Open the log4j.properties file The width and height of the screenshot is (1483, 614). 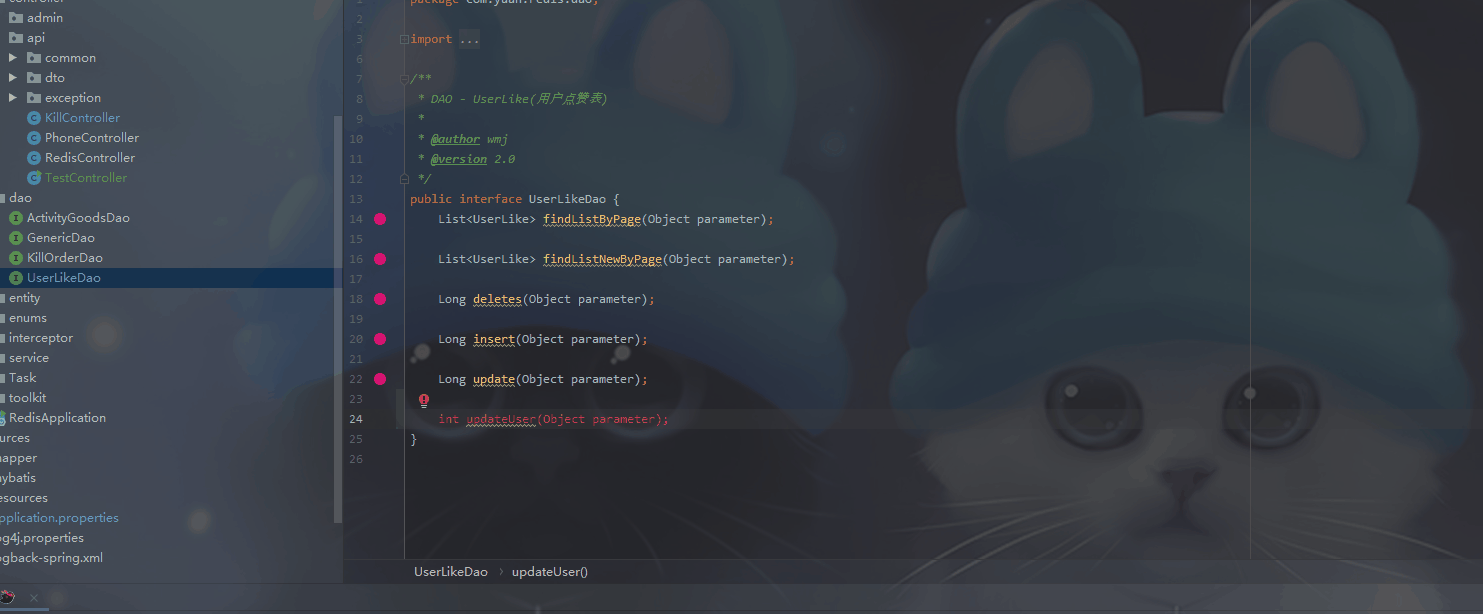click(x=42, y=538)
